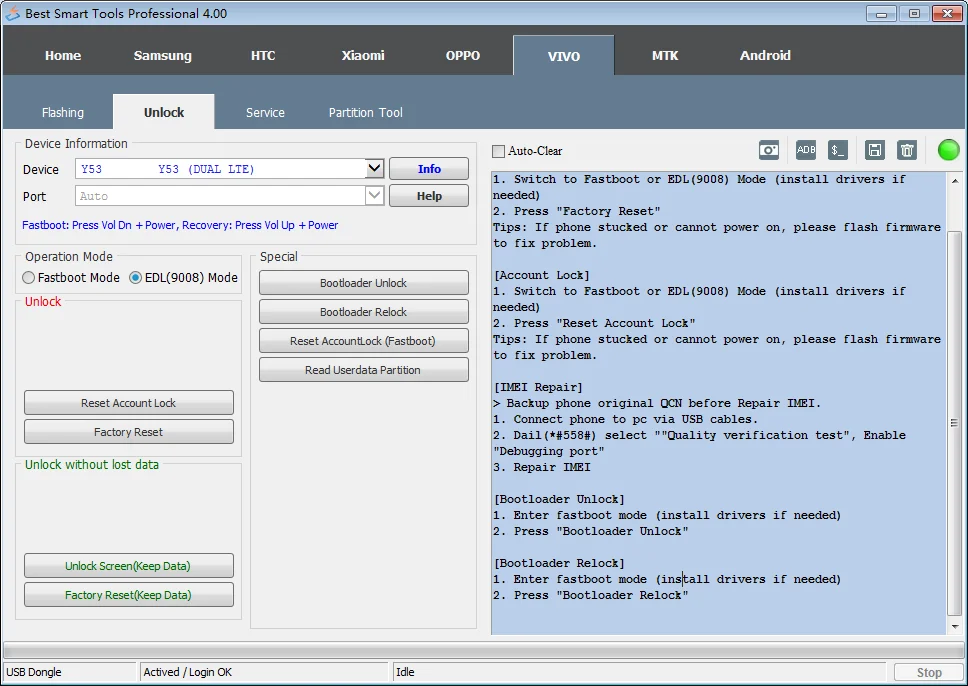Screen dimensions: 968x686
Task: Click the 'Idle' status entry
Action: [405, 672]
